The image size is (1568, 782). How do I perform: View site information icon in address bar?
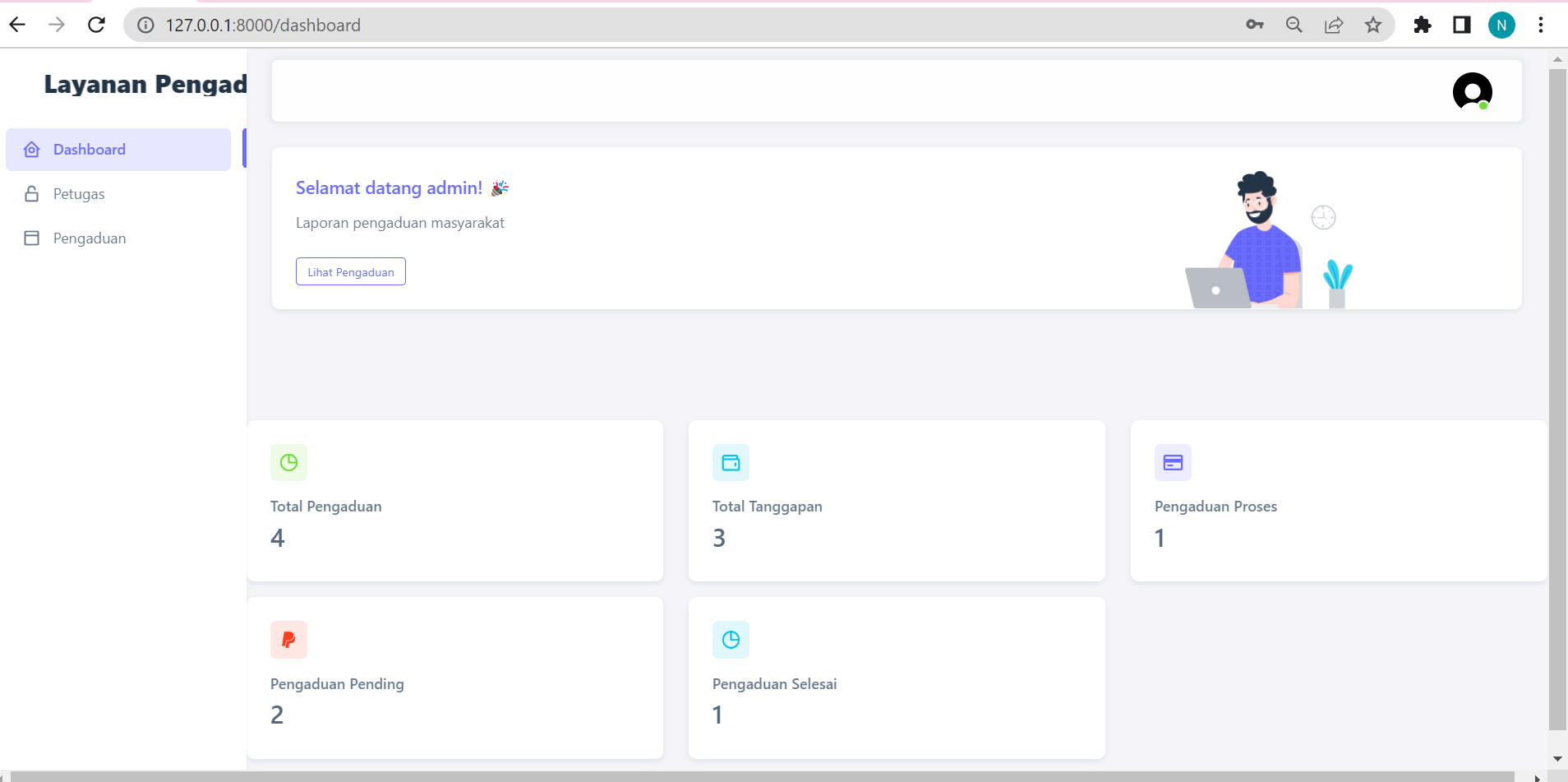(145, 25)
